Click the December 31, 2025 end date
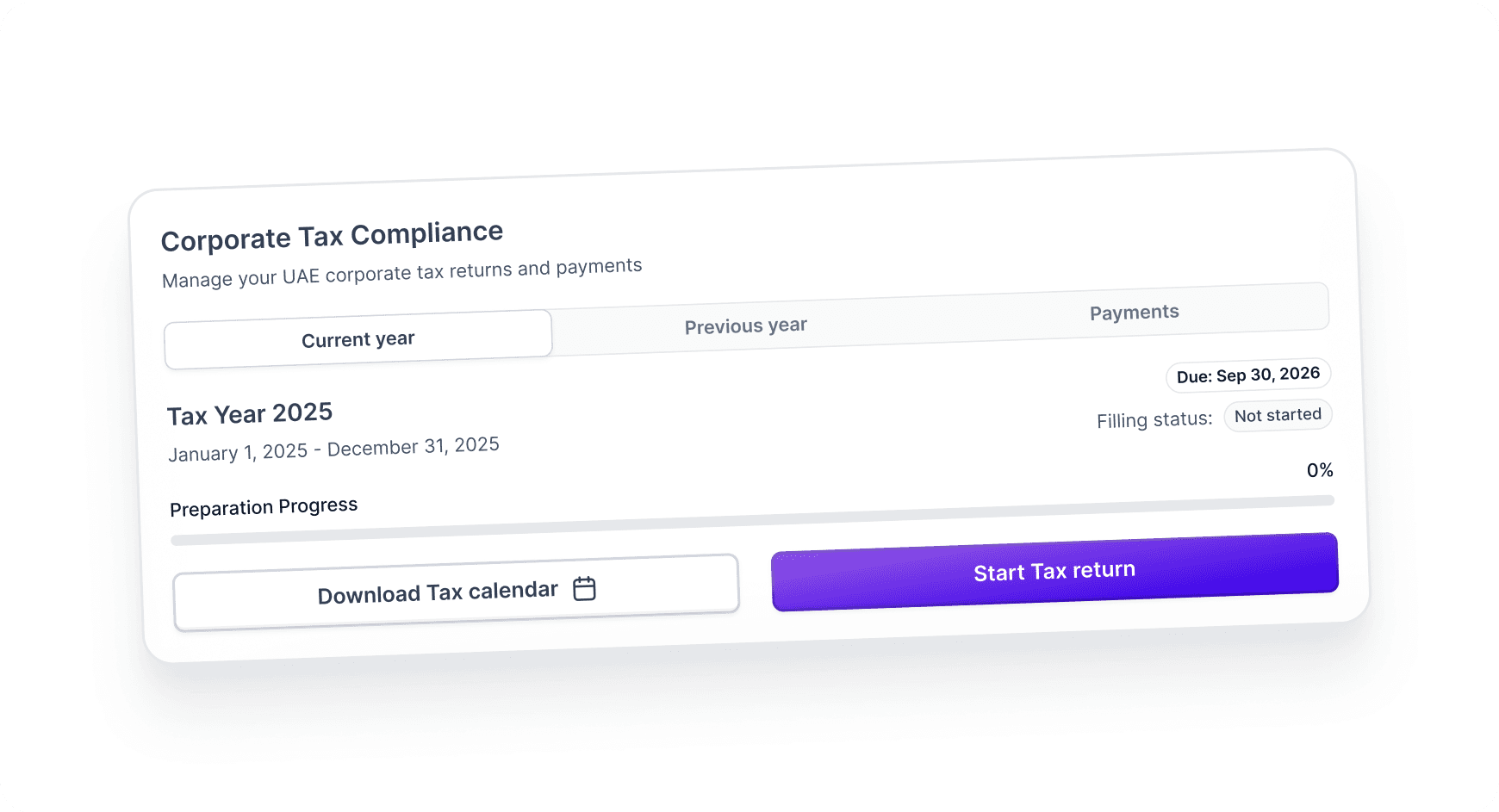The width and height of the screenshot is (1499, 812). point(414,446)
